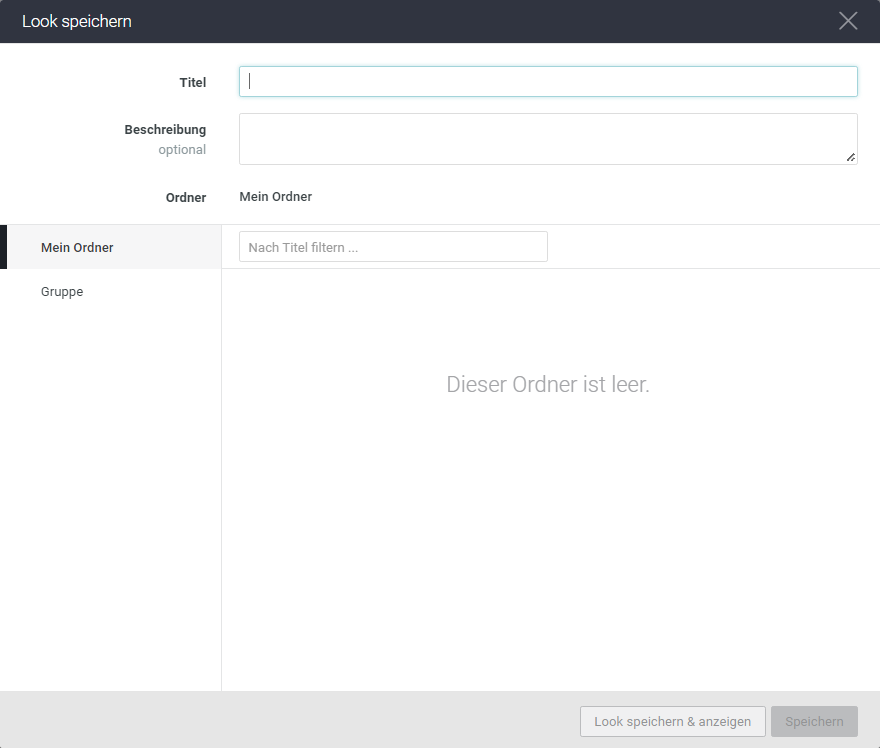Viewport: 880px width, 748px height.
Task: Click the Beschreibung textarea resize handle
Action: click(851, 158)
